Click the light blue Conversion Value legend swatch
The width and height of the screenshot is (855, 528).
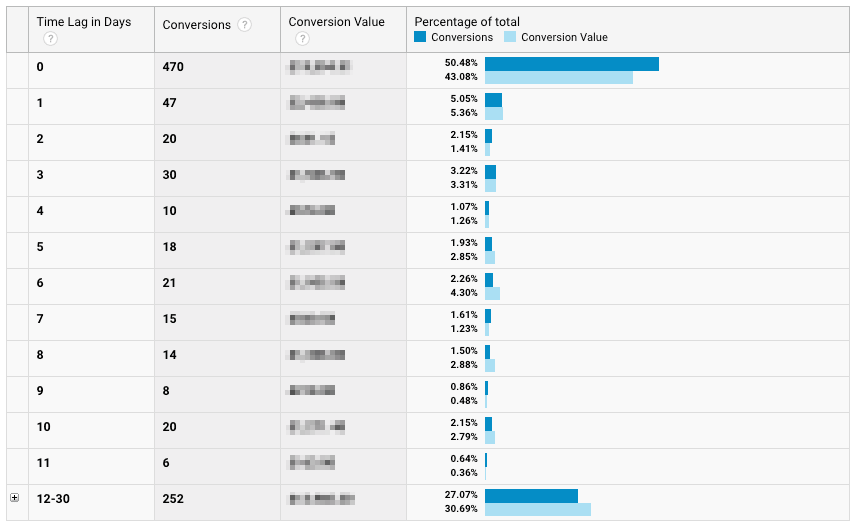[x=510, y=37]
